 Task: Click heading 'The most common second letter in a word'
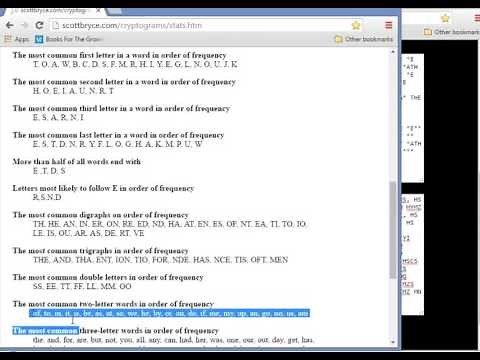(124, 82)
